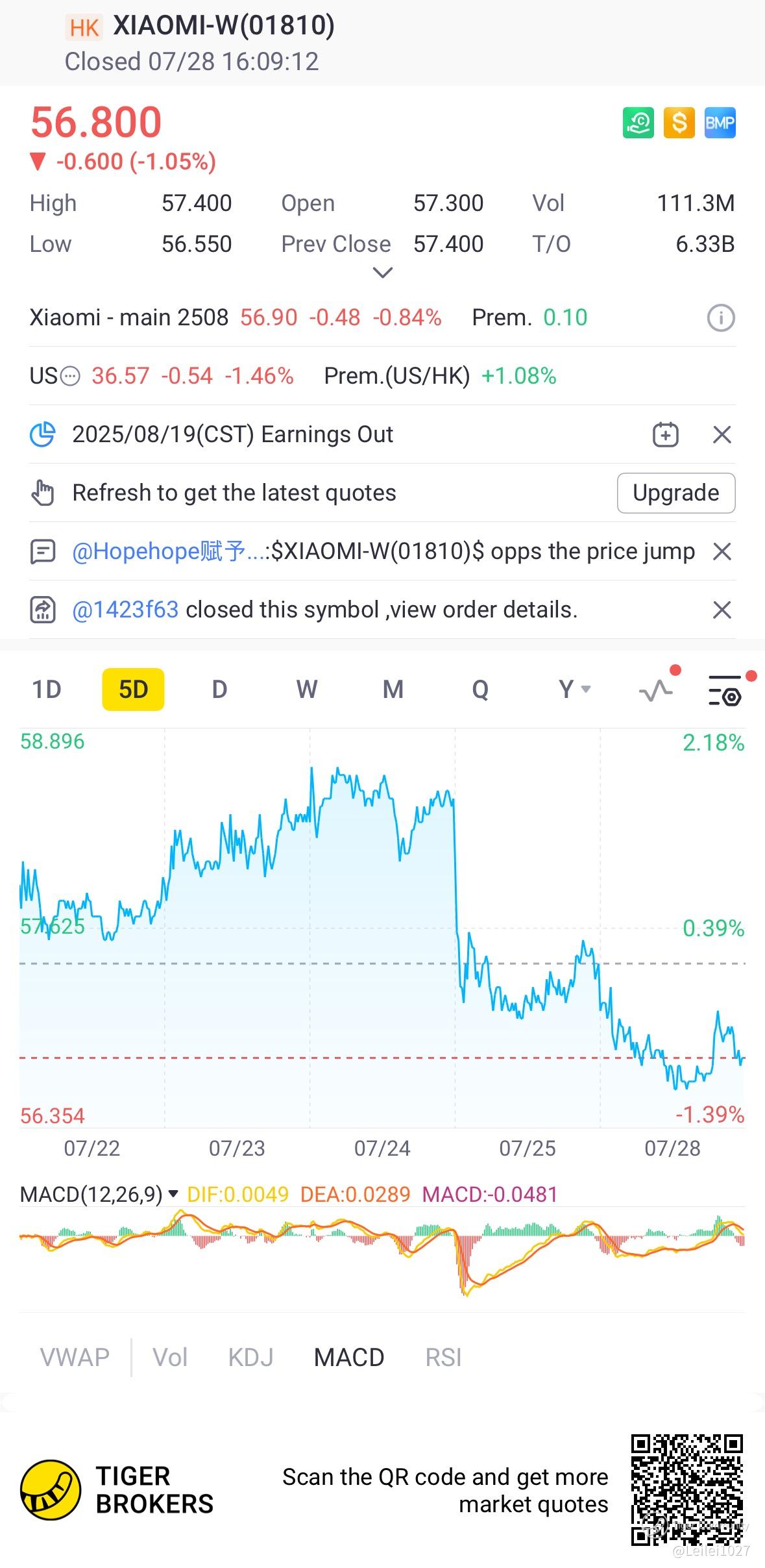Open chart display settings icon
The height and width of the screenshot is (1568, 765).
(725, 690)
